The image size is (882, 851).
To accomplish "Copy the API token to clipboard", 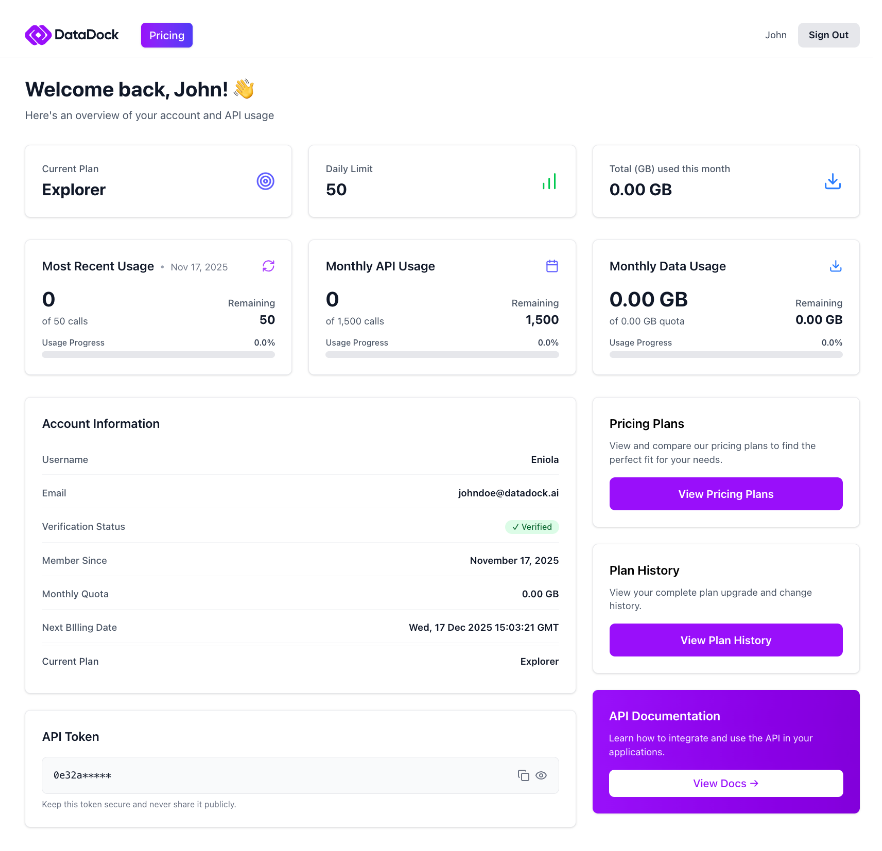I will (x=523, y=775).
